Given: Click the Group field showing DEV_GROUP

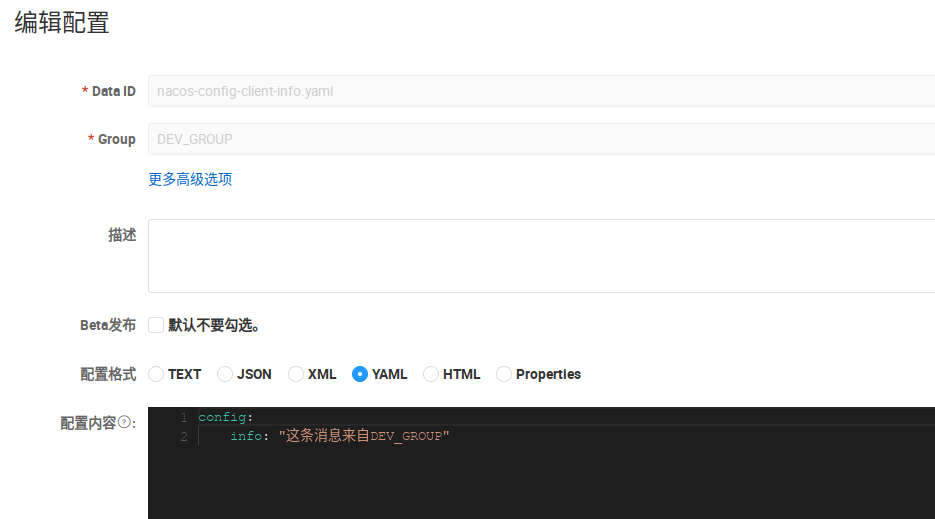Looking at the screenshot, I should (x=540, y=139).
